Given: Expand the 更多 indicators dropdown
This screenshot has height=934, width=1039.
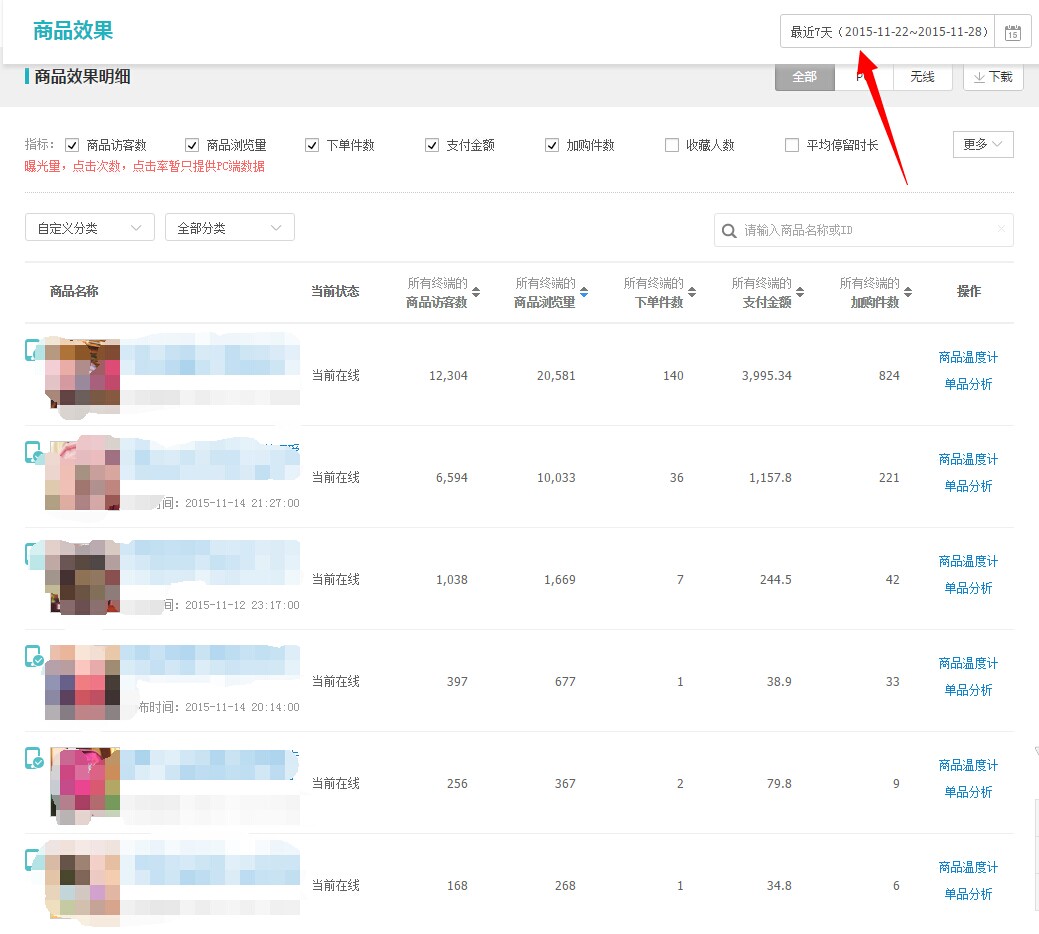Looking at the screenshot, I should [983, 145].
